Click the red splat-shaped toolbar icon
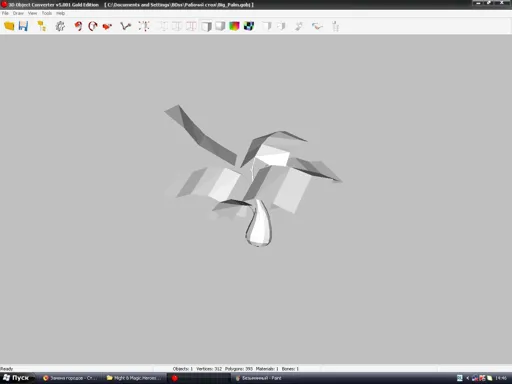 point(107,26)
